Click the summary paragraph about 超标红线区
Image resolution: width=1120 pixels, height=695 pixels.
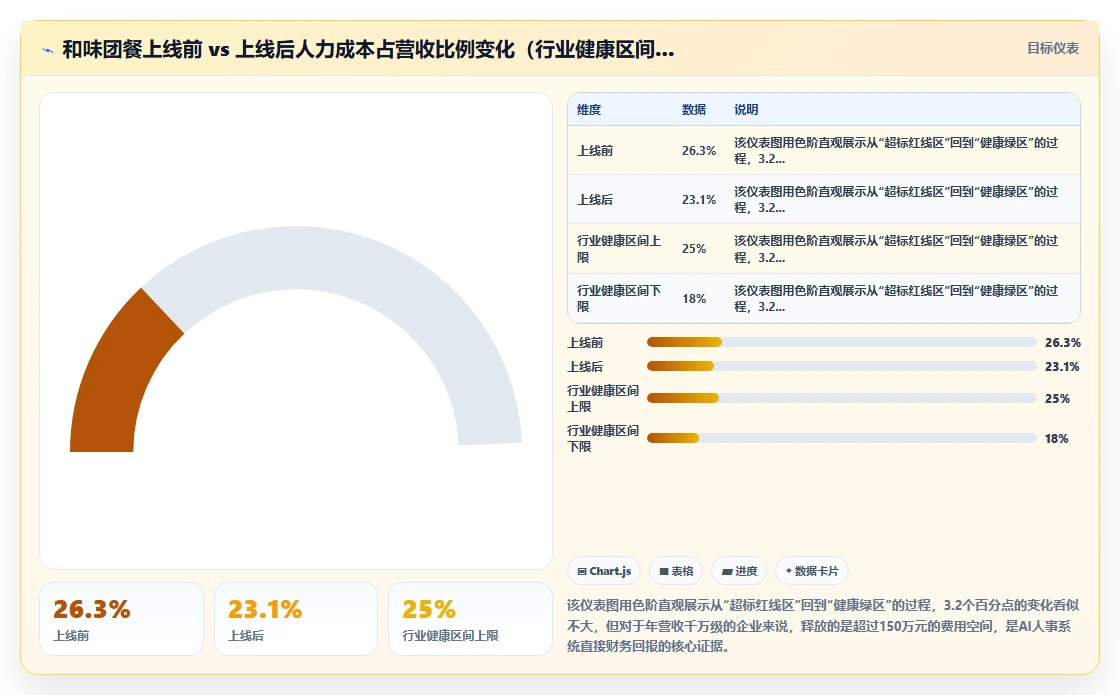click(823, 626)
